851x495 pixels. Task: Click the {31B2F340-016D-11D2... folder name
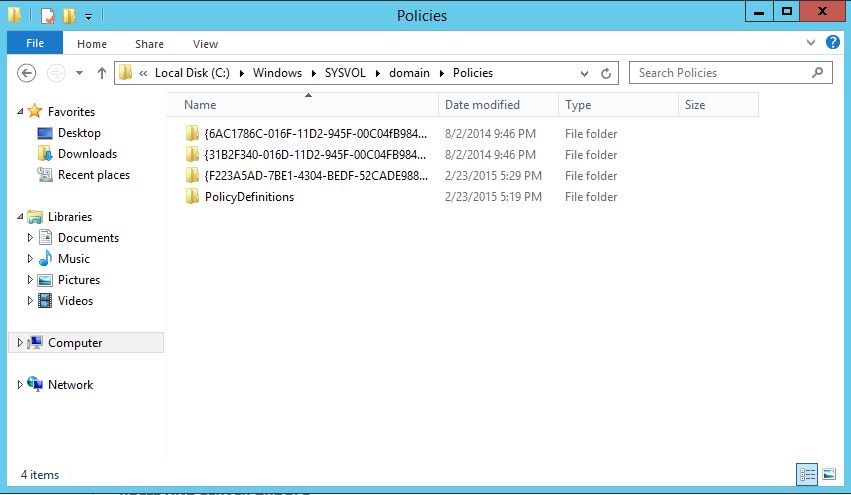tap(315, 155)
